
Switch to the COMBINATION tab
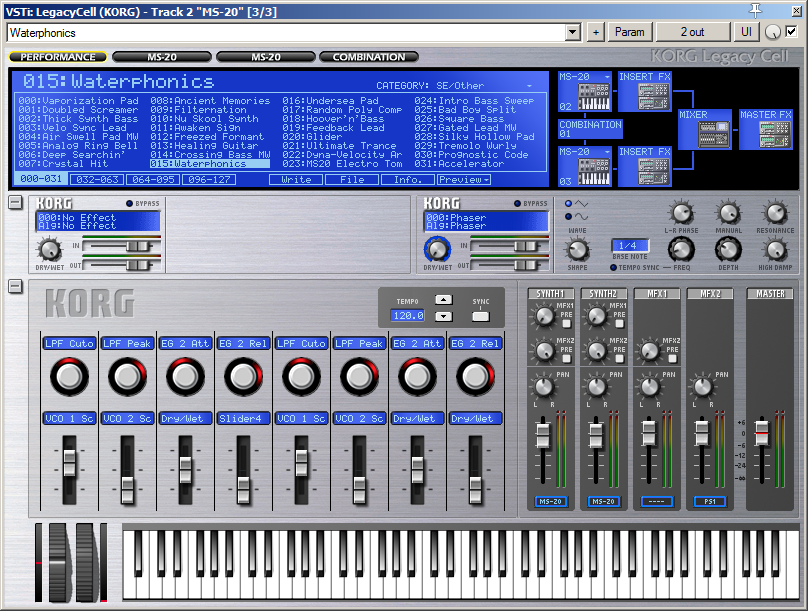[369, 57]
